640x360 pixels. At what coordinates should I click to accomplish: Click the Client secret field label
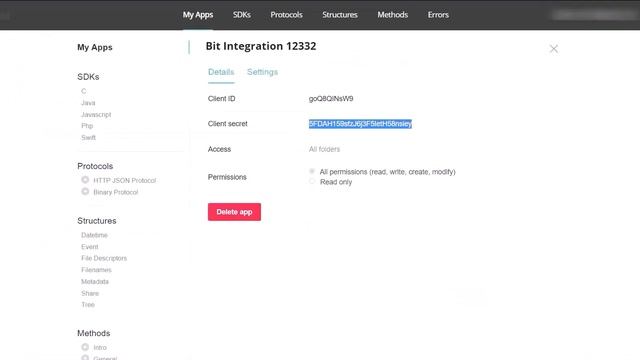pos(227,124)
